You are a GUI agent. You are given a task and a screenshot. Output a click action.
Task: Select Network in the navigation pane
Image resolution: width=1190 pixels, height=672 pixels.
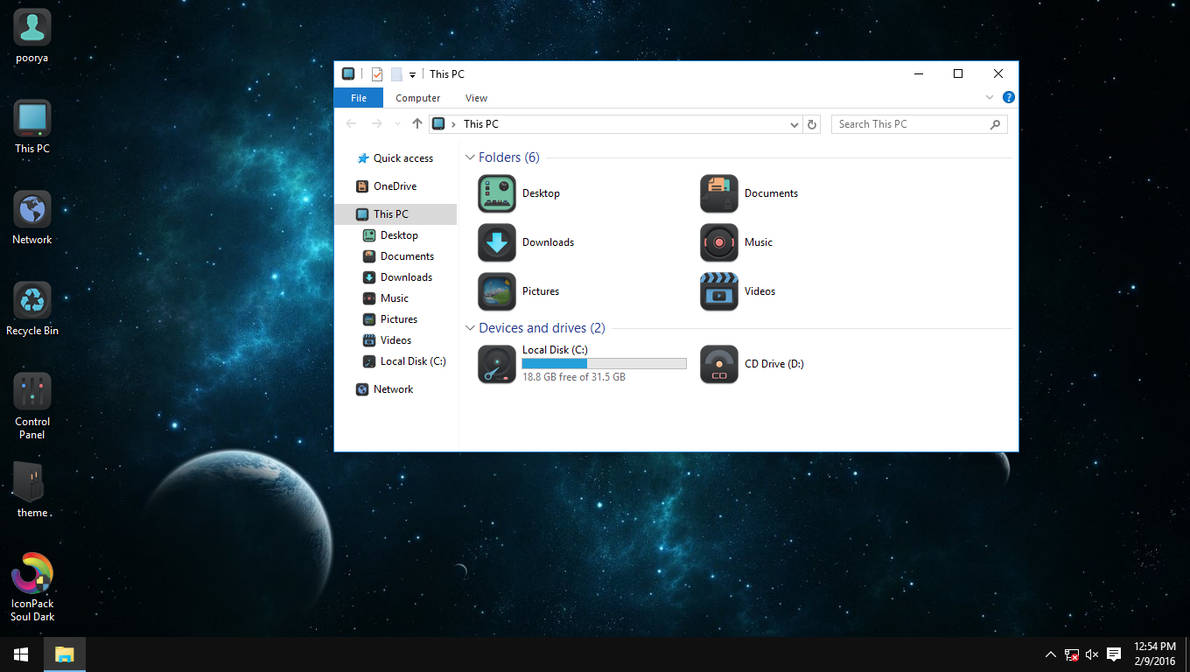point(395,390)
